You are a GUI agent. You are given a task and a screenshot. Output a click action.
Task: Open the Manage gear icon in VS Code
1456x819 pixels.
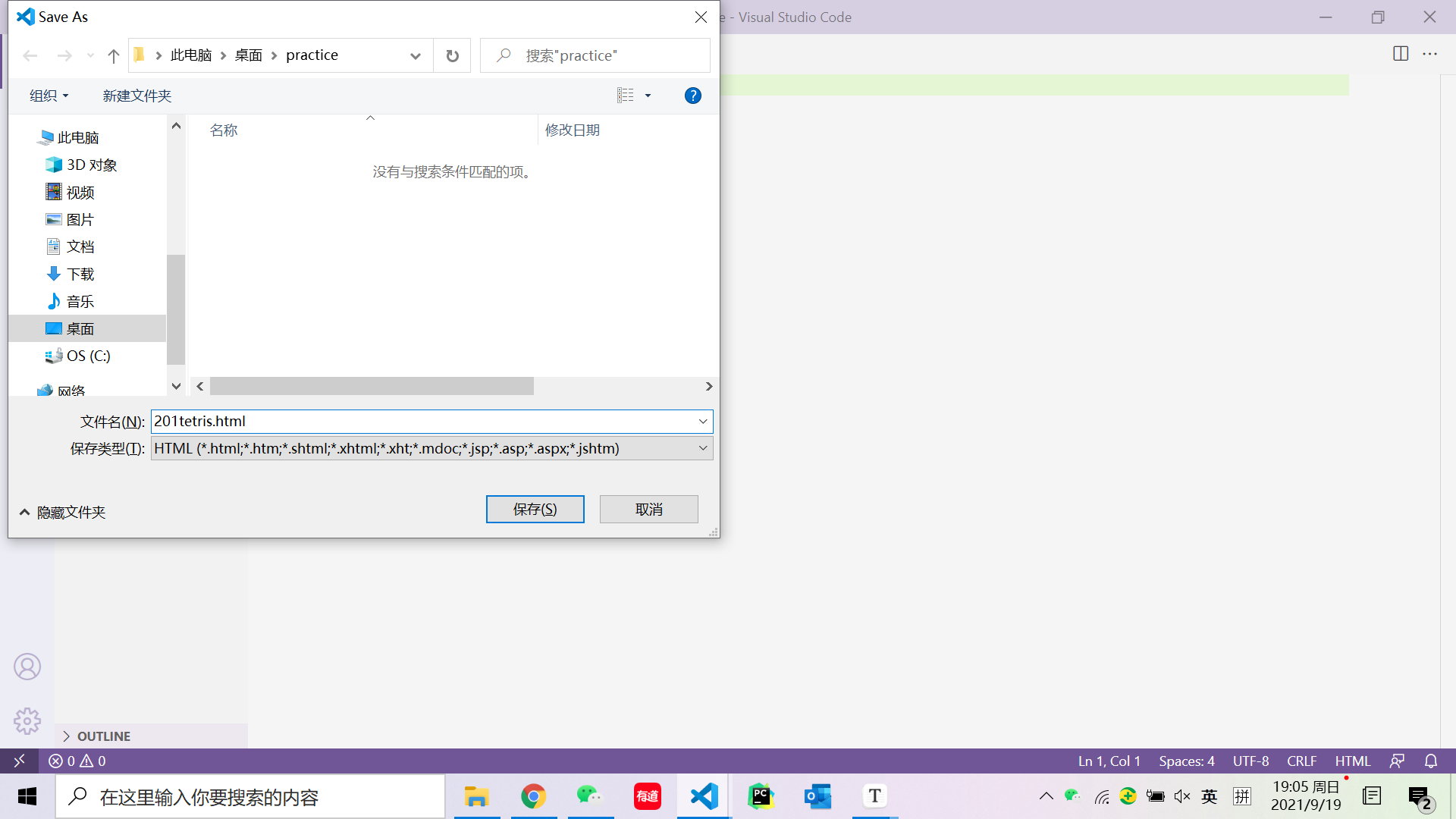tap(27, 721)
